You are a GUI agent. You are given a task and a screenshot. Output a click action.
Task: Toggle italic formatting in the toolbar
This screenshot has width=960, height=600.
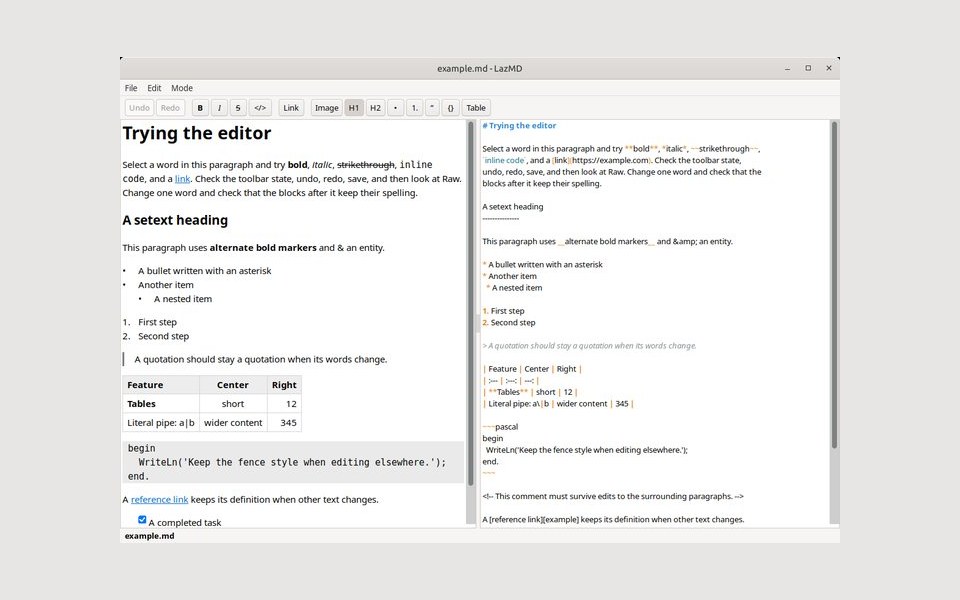pyautogui.click(x=219, y=108)
